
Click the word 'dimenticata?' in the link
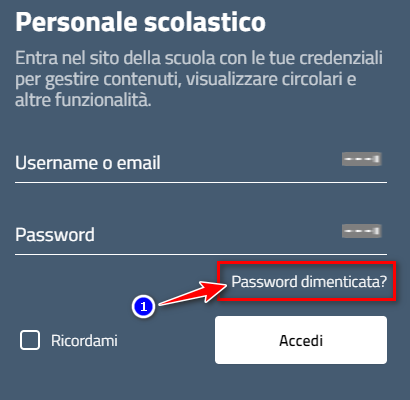pyautogui.click(x=344, y=282)
